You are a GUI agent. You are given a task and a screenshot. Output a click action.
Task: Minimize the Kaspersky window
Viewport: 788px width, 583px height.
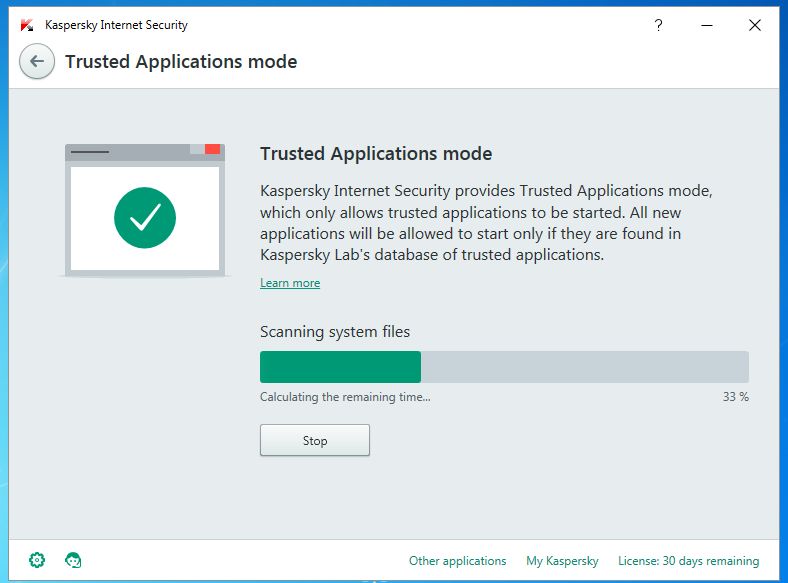point(706,25)
